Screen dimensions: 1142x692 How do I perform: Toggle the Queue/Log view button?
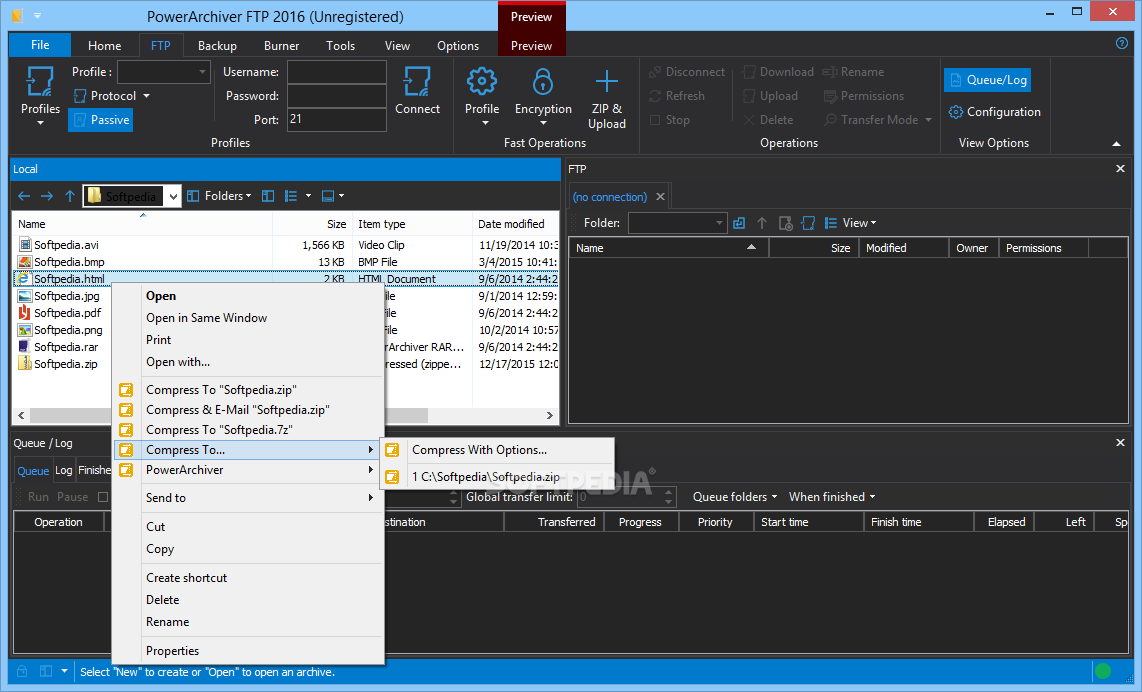tap(988, 80)
